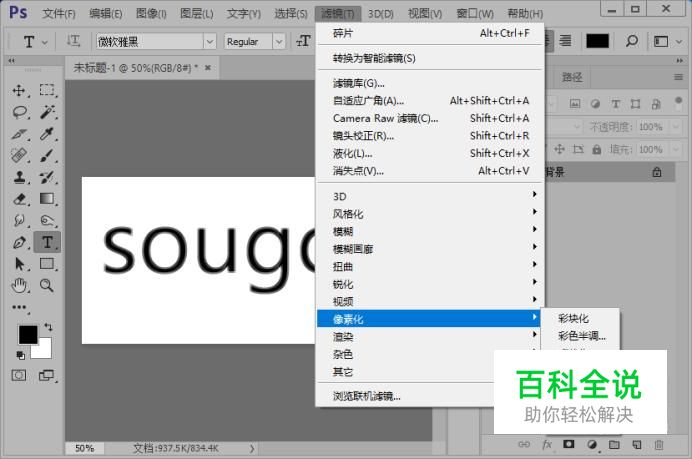The image size is (692, 459).
Task: Expand the 3D filter submenu
Action: coord(430,196)
